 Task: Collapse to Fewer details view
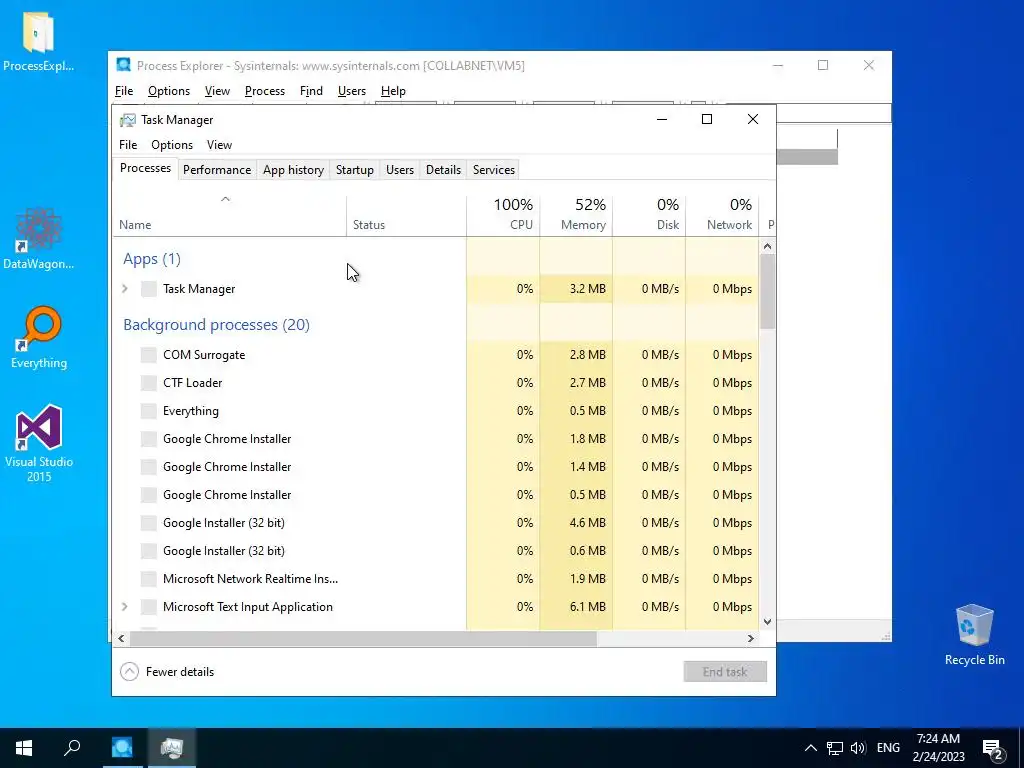(x=167, y=671)
